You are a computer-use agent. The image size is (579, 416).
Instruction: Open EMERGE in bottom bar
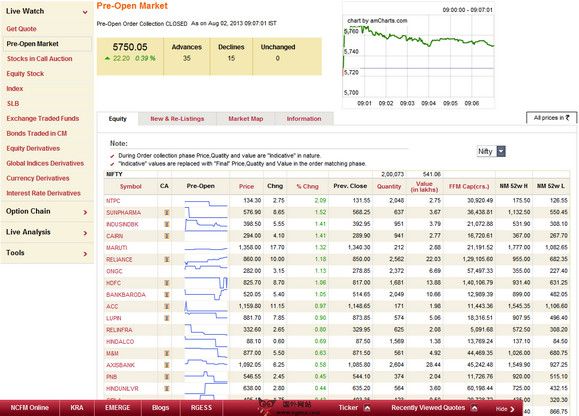[117, 408]
